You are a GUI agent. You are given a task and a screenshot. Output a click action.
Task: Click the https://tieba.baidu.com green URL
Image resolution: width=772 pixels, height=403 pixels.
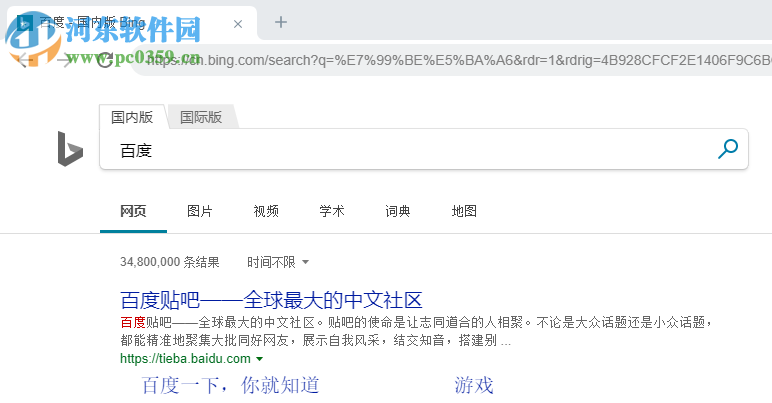click(186, 359)
